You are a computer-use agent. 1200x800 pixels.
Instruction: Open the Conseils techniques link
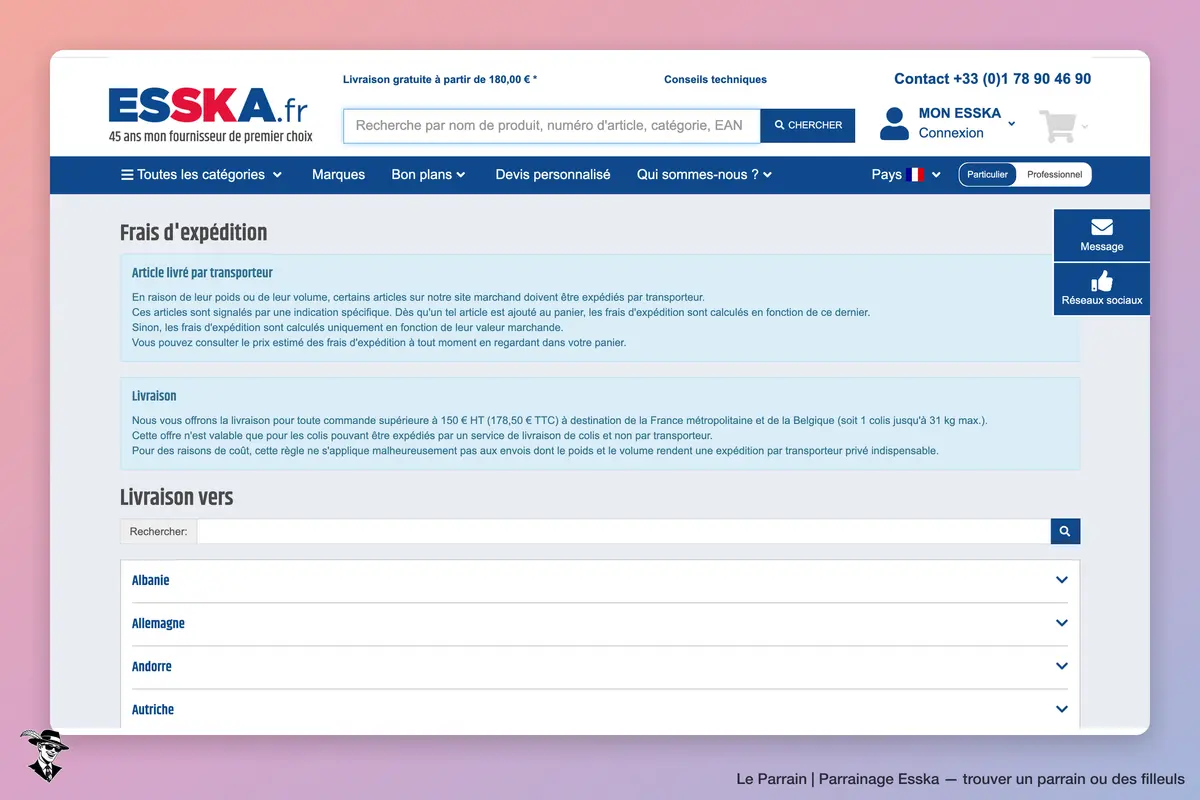(x=715, y=79)
